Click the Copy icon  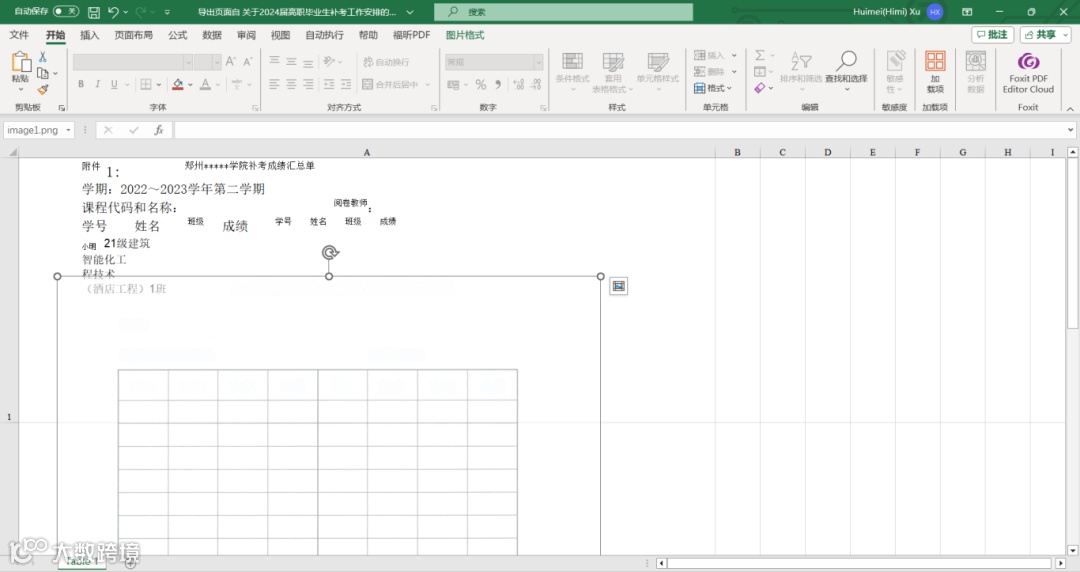tap(43, 73)
